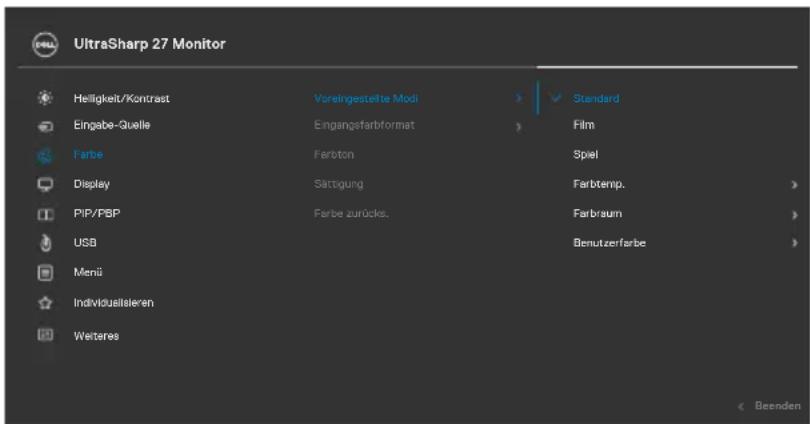Open the Eingabe-Quelle menu

tap(112, 125)
